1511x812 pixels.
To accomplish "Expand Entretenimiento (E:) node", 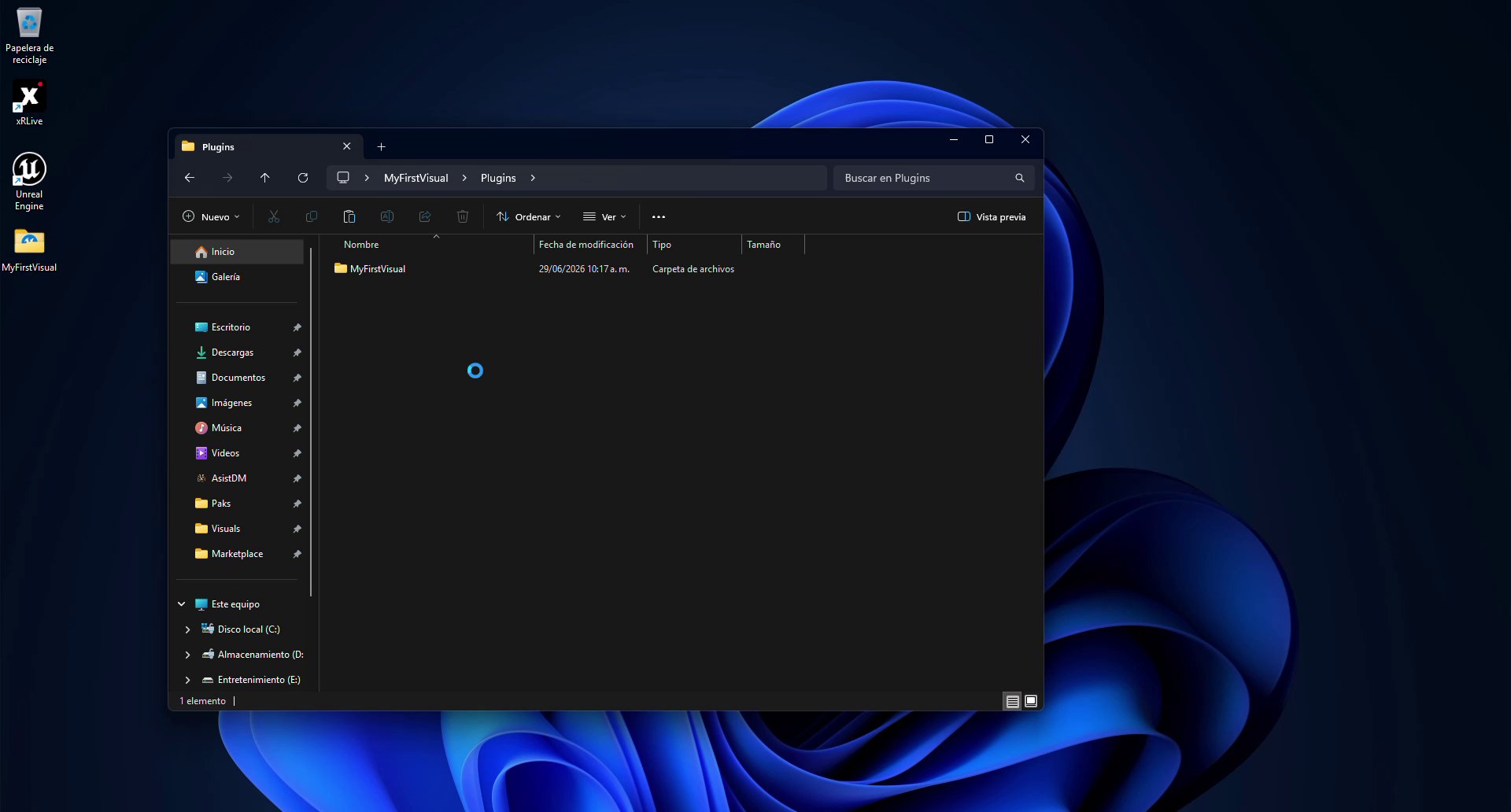I will [187, 680].
